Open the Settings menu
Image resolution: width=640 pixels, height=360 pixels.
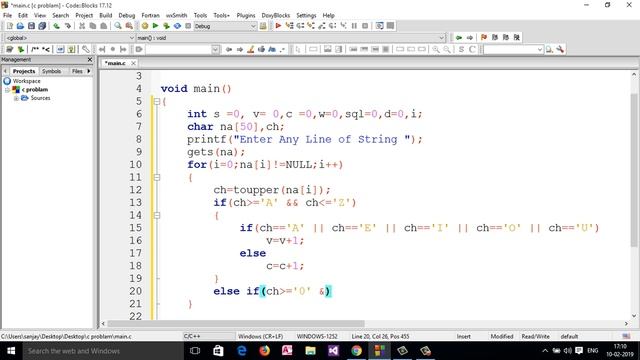(x=306, y=15)
